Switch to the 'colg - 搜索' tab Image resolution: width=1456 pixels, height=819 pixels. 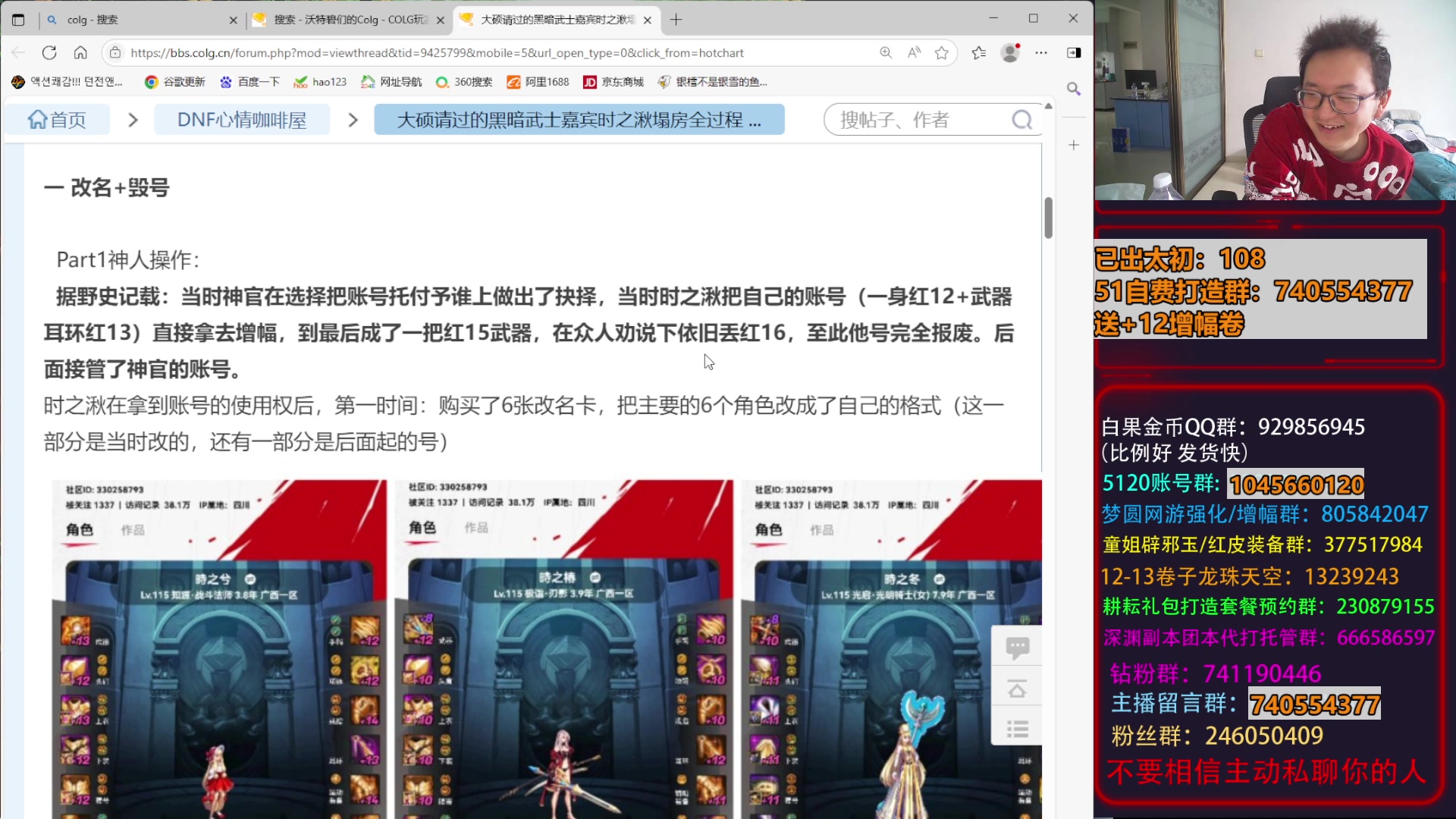click(x=141, y=20)
